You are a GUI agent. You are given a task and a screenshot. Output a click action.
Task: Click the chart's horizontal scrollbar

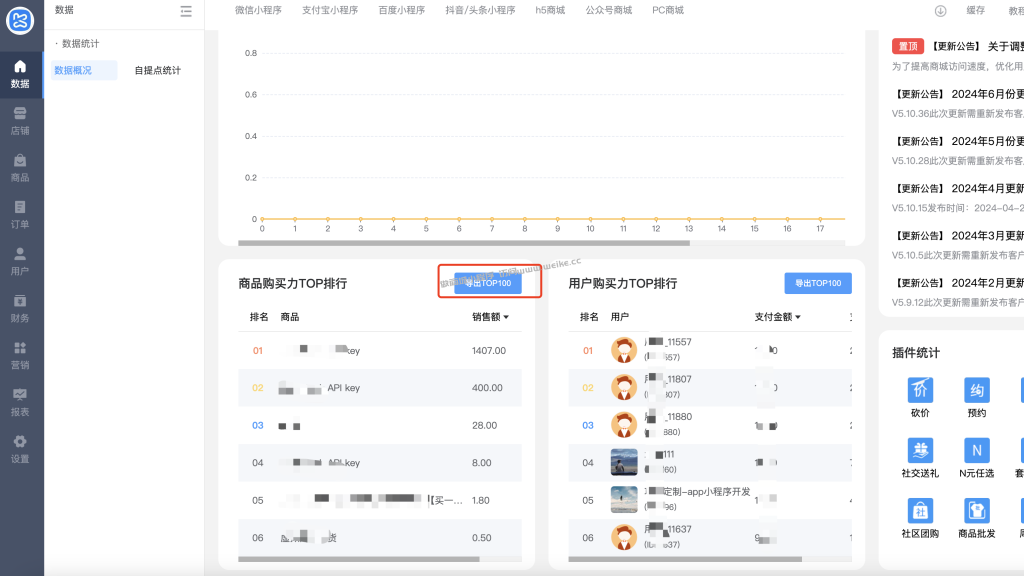pyautogui.click(x=464, y=243)
